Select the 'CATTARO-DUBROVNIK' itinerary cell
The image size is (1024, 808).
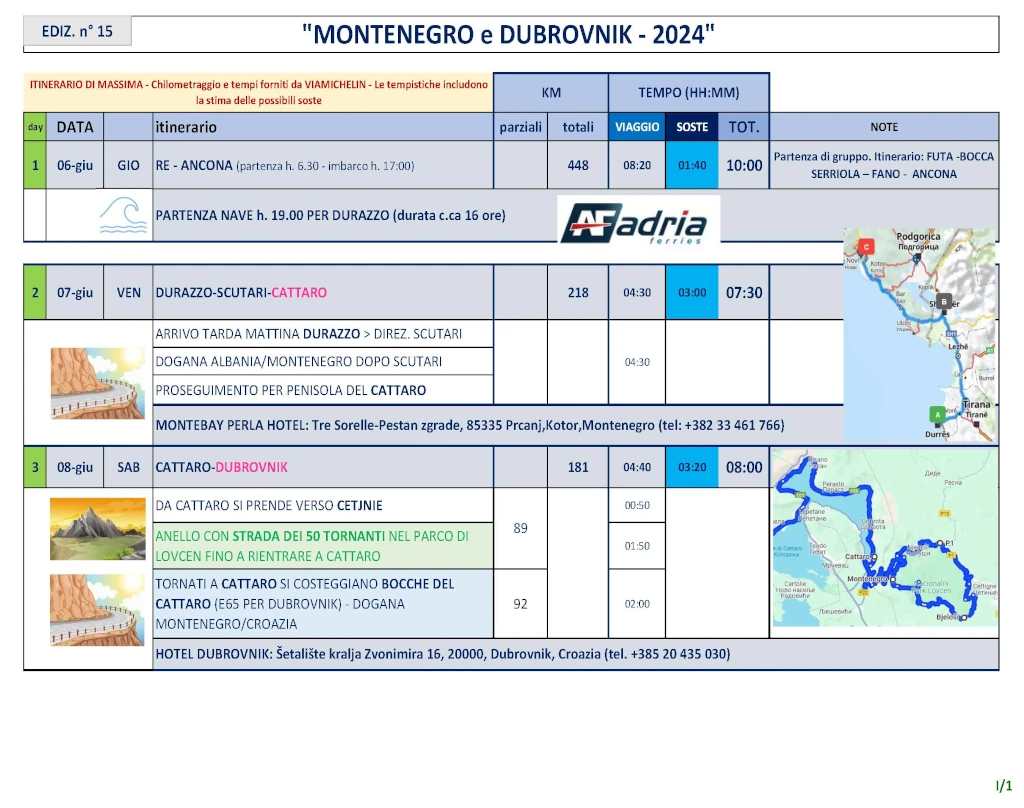click(x=323, y=467)
